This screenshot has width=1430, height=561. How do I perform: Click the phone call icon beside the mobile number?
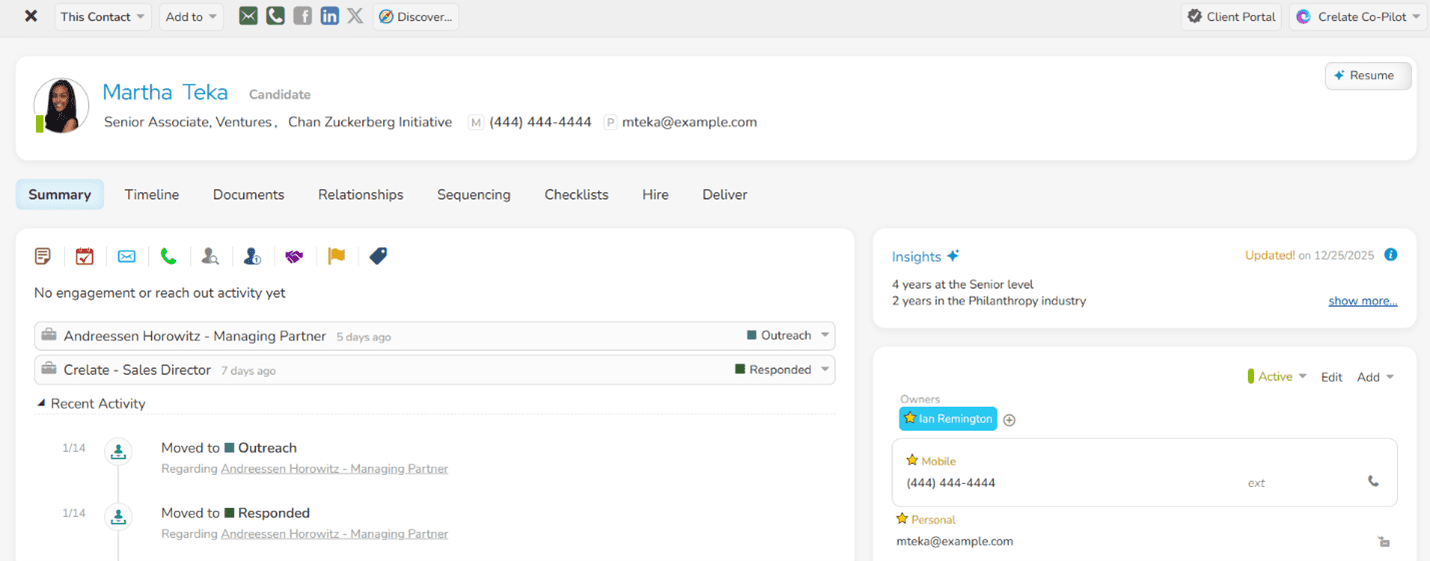(x=1373, y=481)
